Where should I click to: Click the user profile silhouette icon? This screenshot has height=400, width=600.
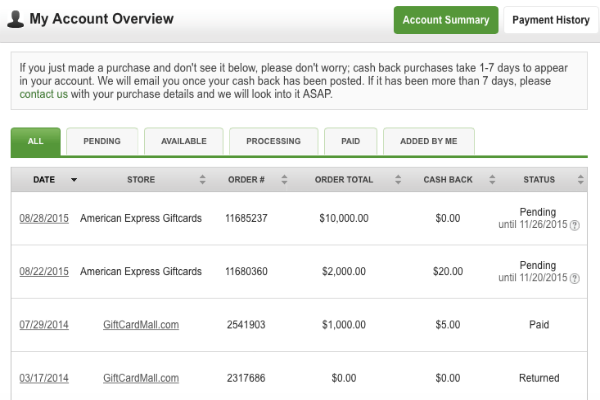pos(15,19)
